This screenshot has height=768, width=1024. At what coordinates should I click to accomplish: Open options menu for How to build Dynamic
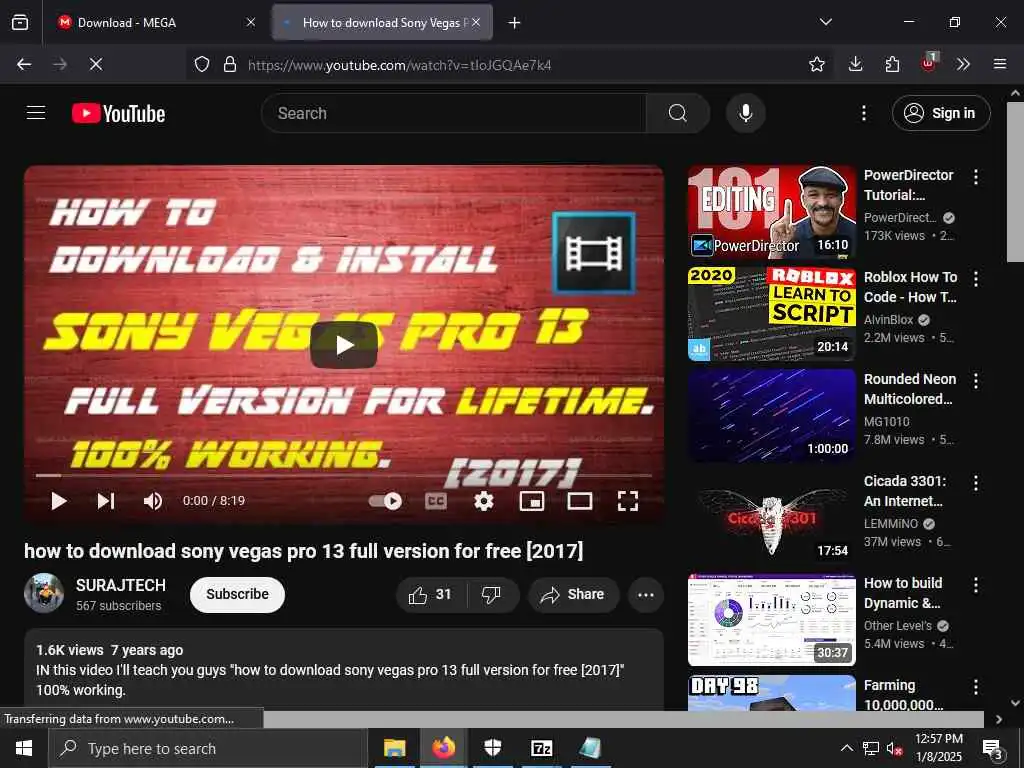tap(976, 584)
